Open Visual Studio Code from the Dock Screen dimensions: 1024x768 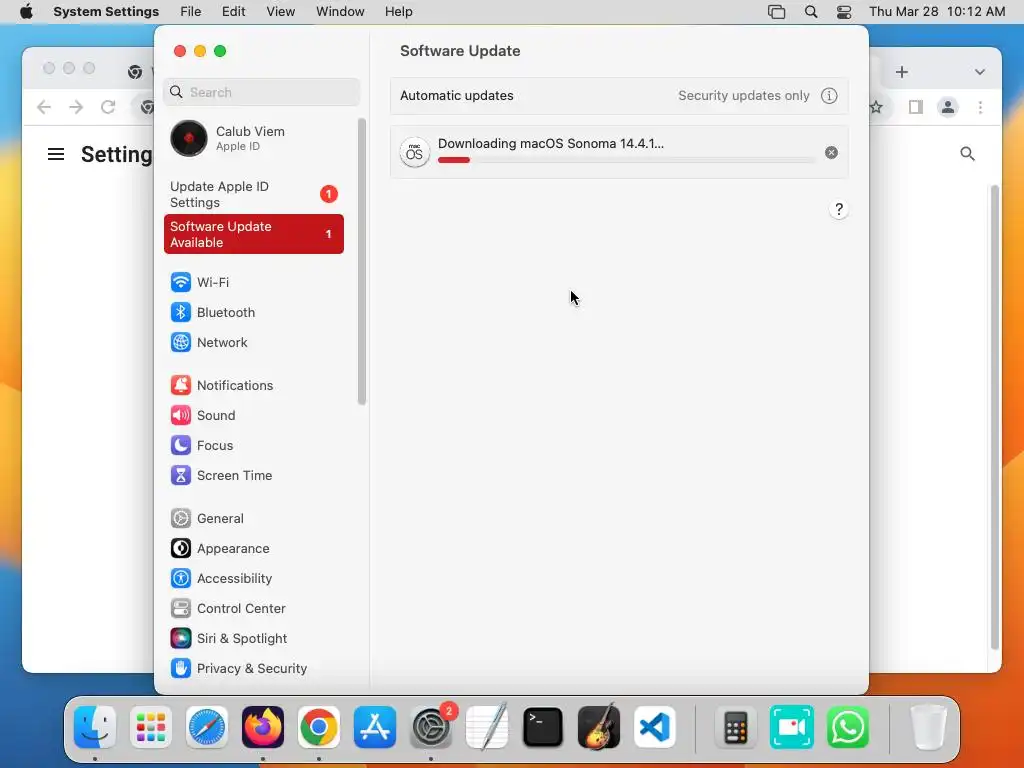[655, 728]
